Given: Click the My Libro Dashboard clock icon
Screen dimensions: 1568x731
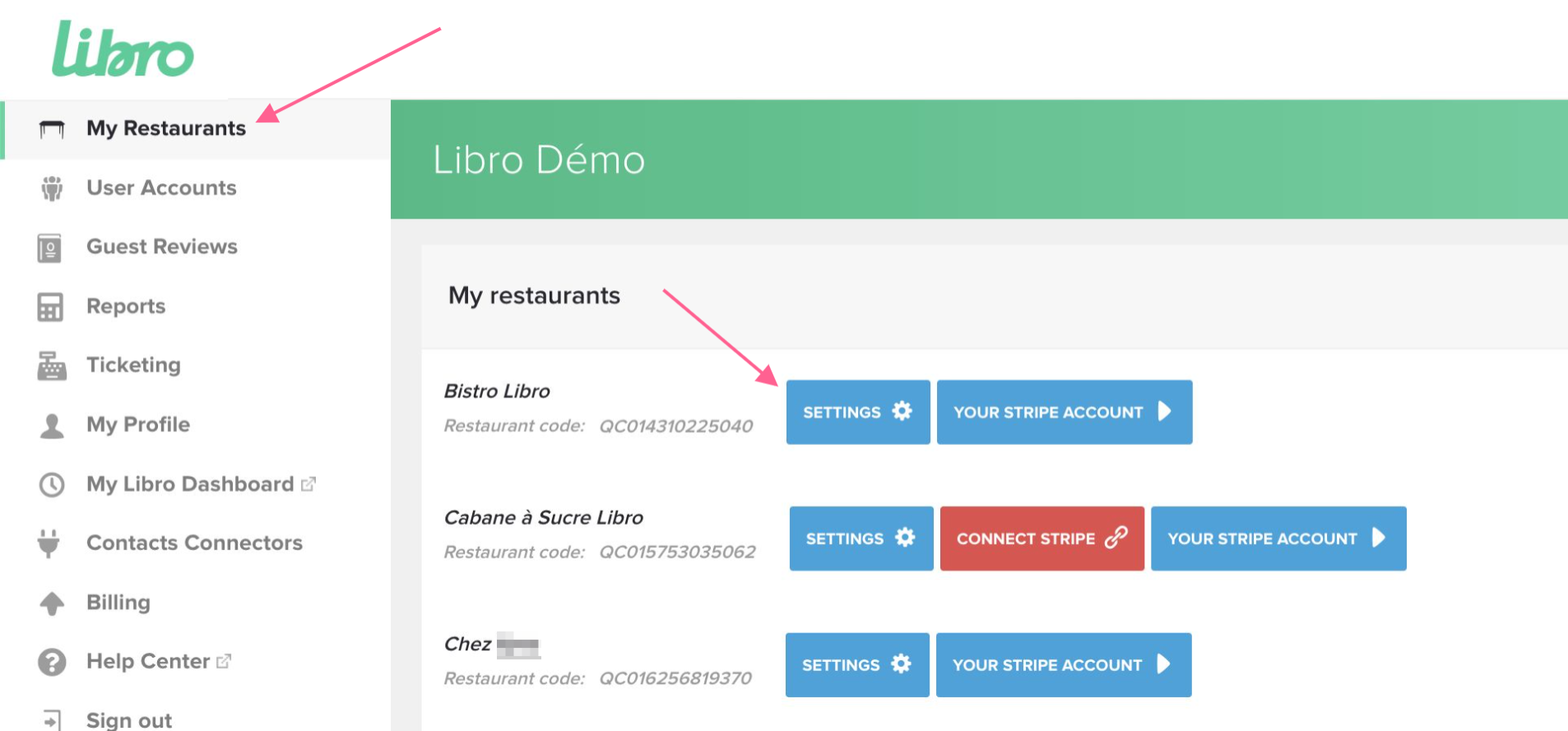Looking at the screenshot, I should 52,484.
